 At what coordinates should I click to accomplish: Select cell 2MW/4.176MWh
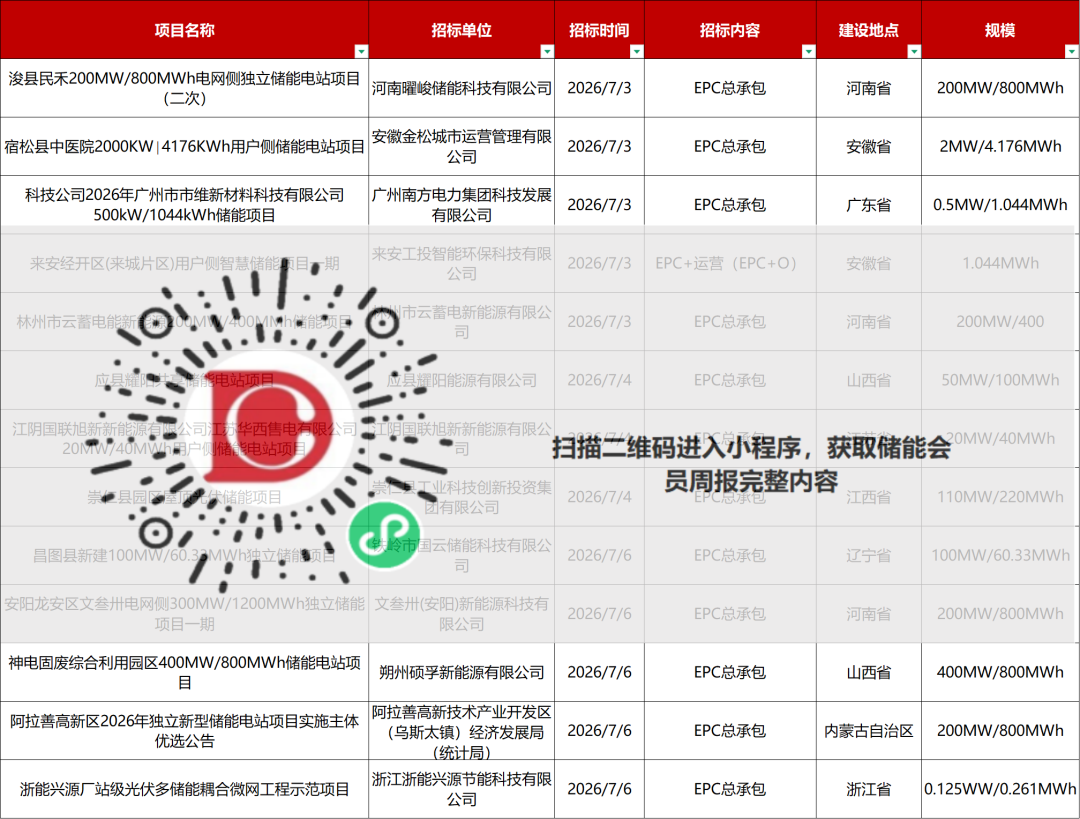pyautogui.click(x=1000, y=147)
